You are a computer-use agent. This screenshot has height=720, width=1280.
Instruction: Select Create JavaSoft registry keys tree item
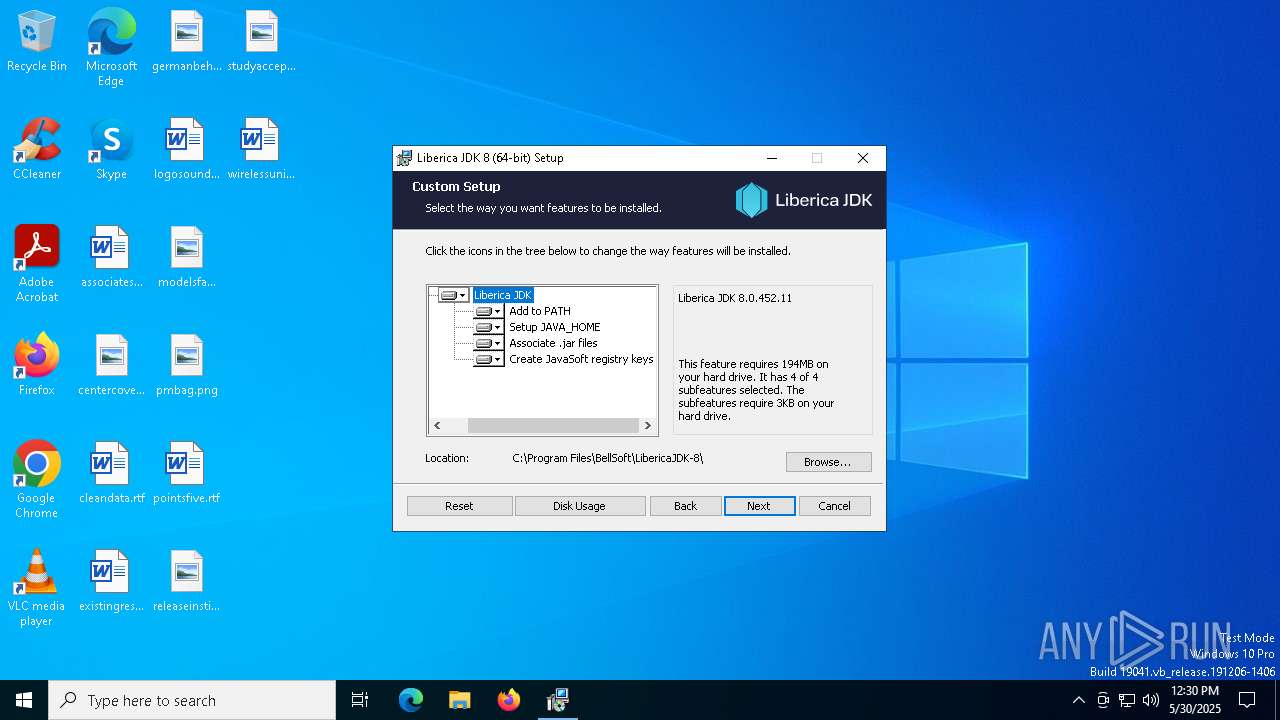pyautogui.click(x=581, y=359)
